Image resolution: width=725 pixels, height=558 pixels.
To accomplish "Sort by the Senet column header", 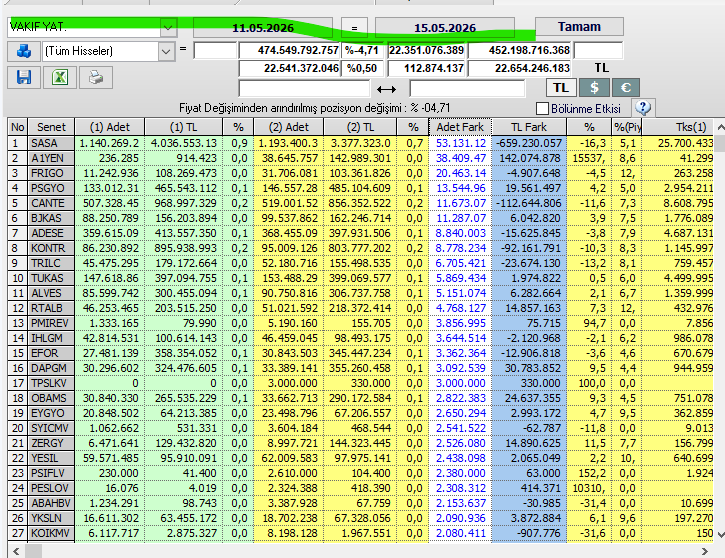I will 51,127.
